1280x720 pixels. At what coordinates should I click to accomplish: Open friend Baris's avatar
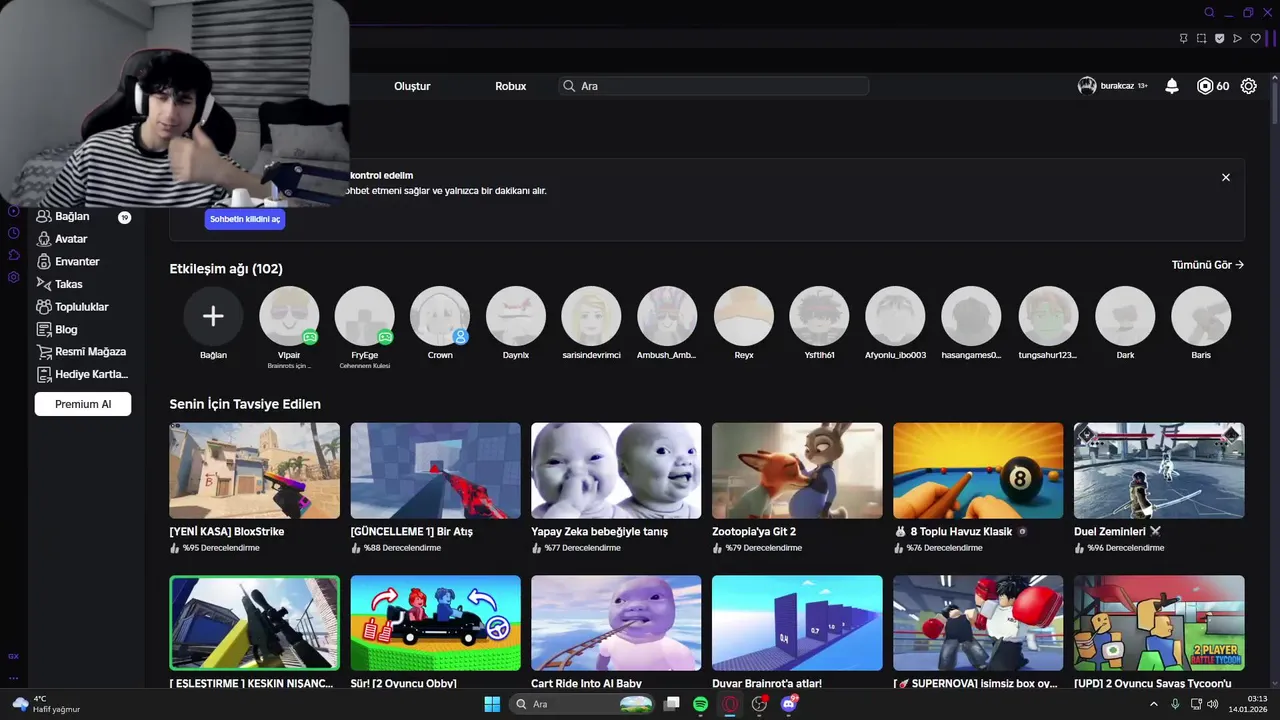pos(1201,316)
